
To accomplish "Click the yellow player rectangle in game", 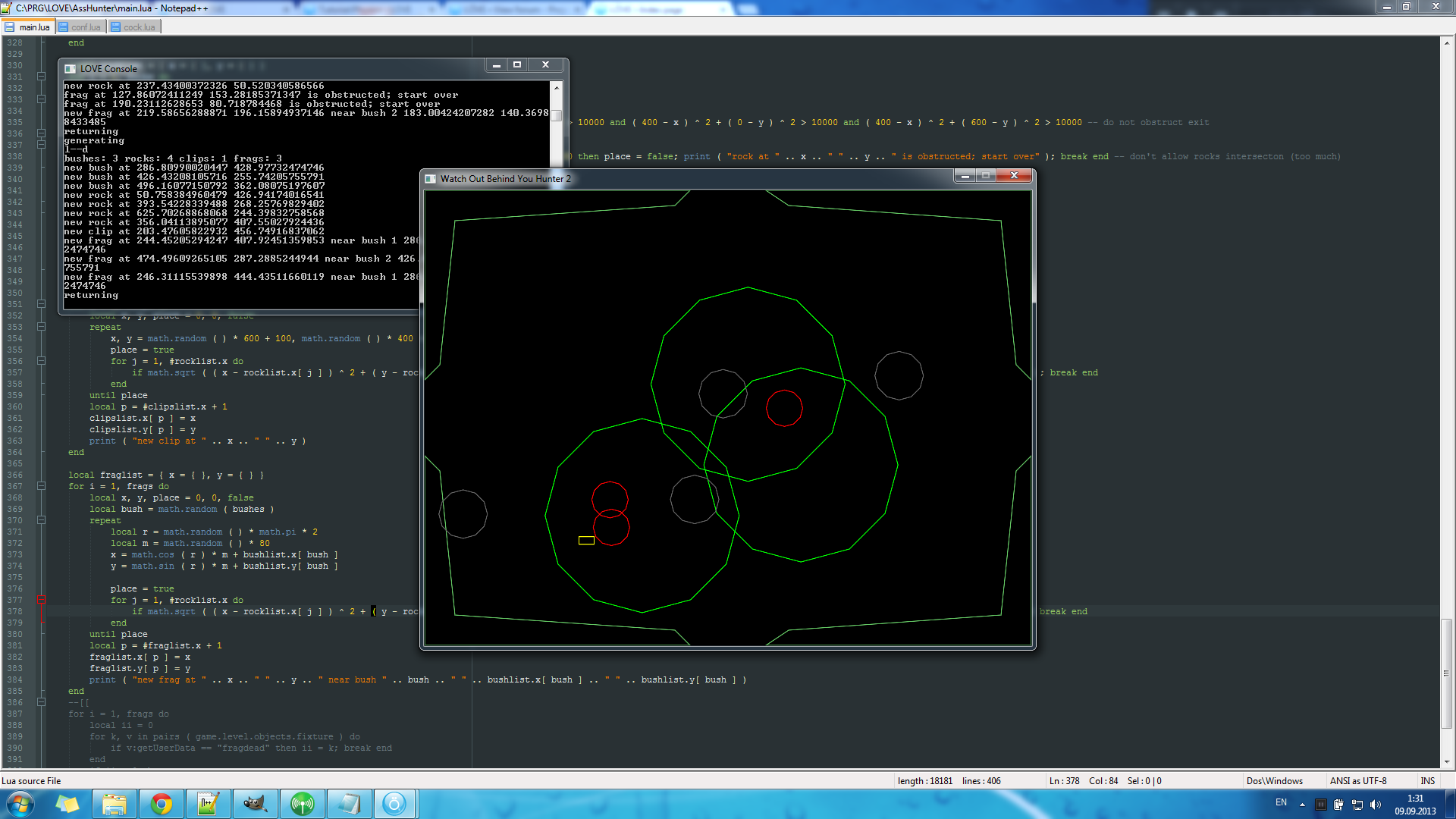I will 586,541.
